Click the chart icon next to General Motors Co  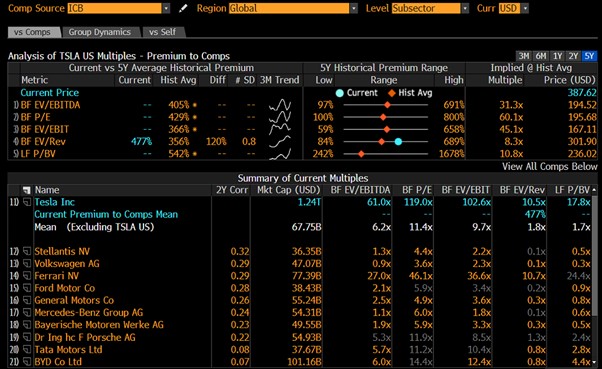pyautogui.click(x=27, y=300)
